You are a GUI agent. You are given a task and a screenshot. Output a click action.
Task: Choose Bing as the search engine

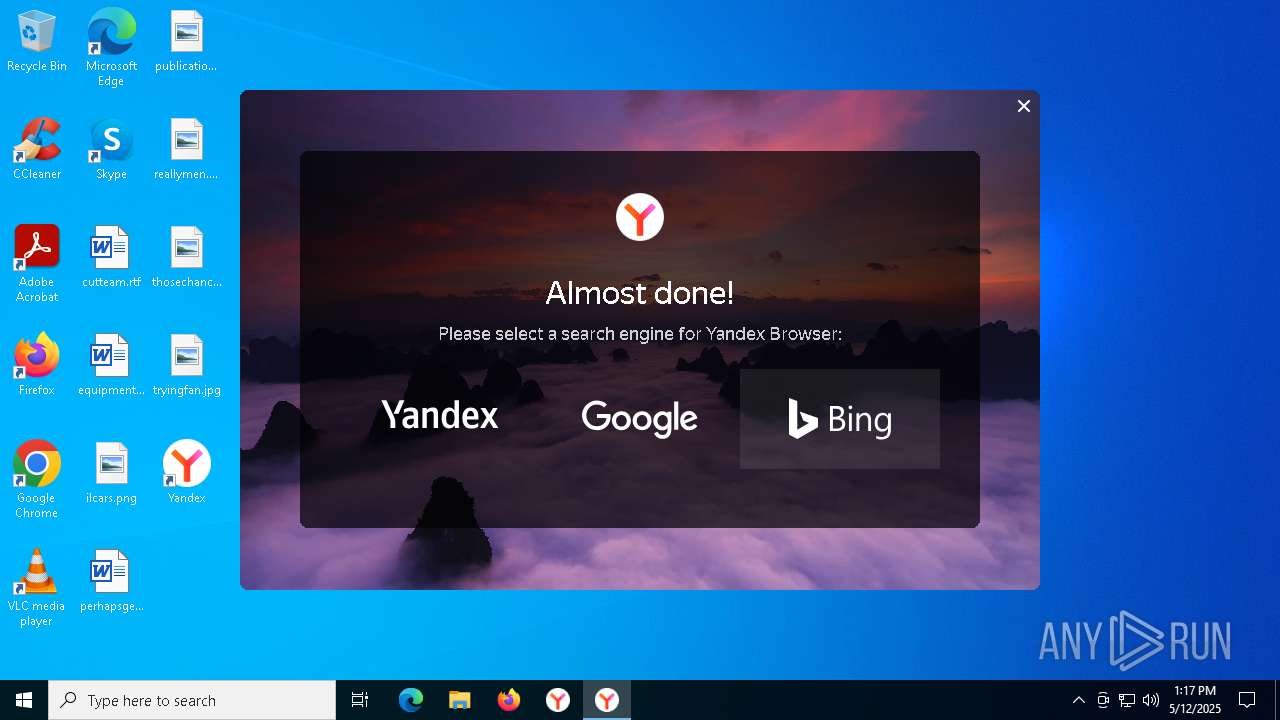840,418
